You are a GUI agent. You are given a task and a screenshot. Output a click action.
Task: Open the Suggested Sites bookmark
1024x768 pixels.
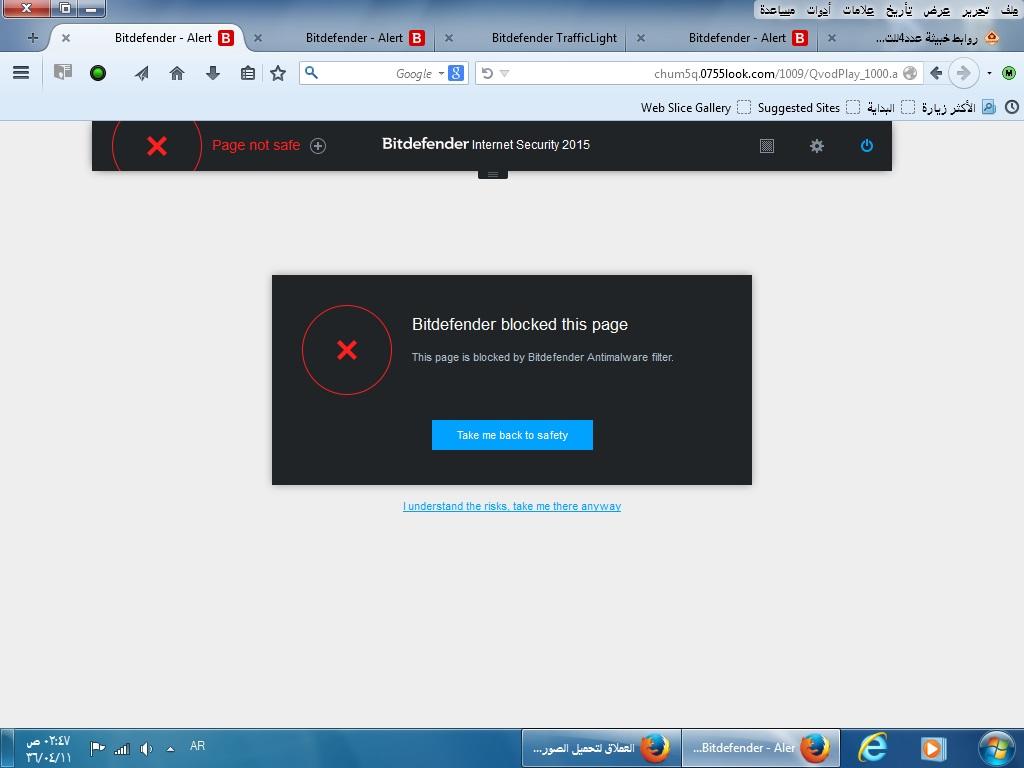pyautogui.click(x=808, y=107)
